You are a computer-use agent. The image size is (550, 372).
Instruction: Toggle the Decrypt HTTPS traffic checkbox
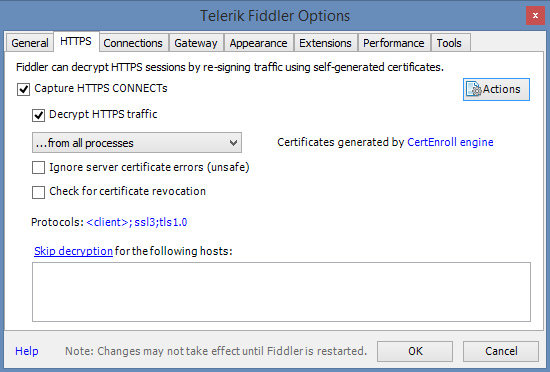coord(39,115)
